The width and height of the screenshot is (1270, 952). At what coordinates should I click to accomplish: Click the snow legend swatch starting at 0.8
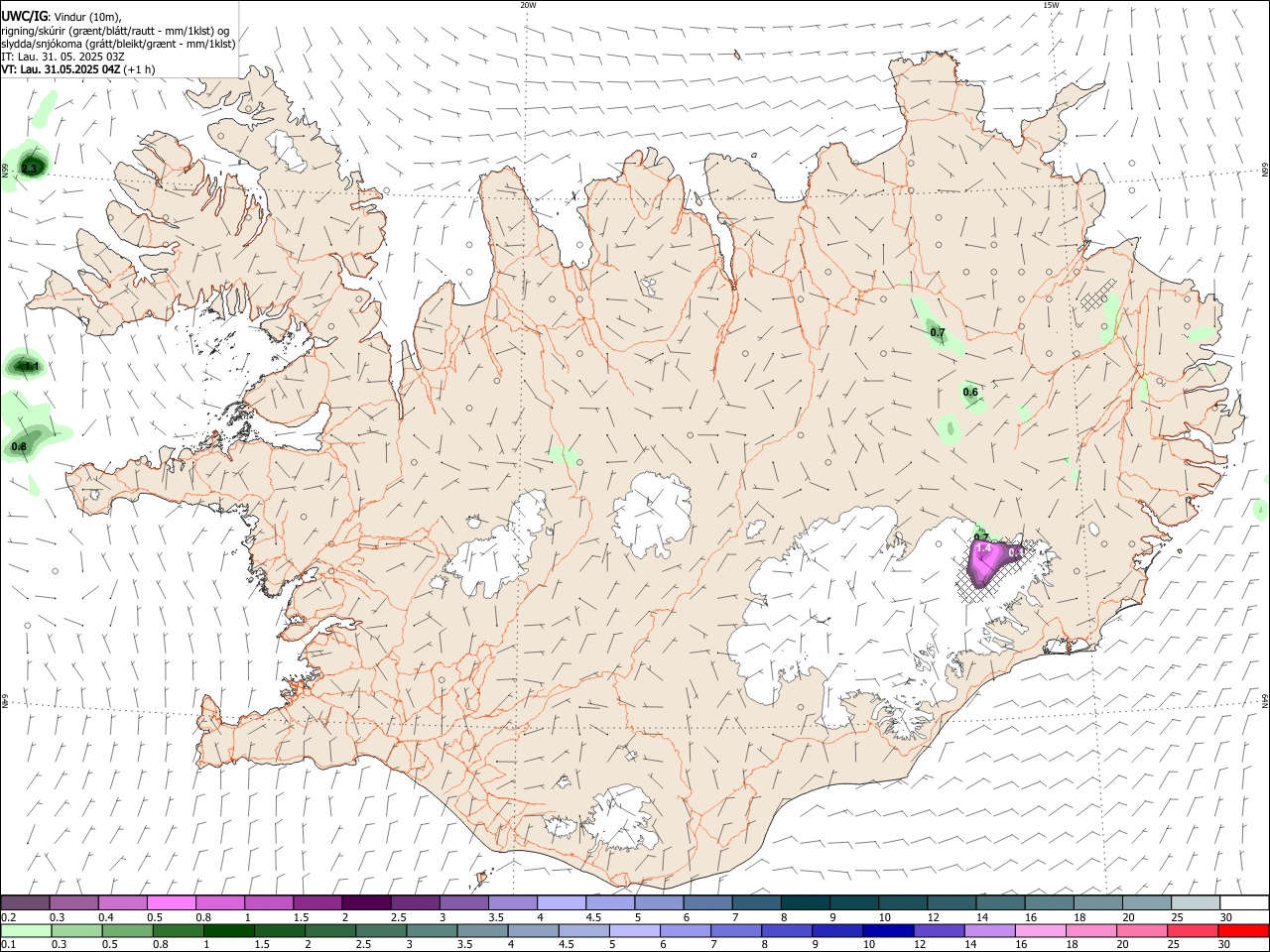point(219,903)
